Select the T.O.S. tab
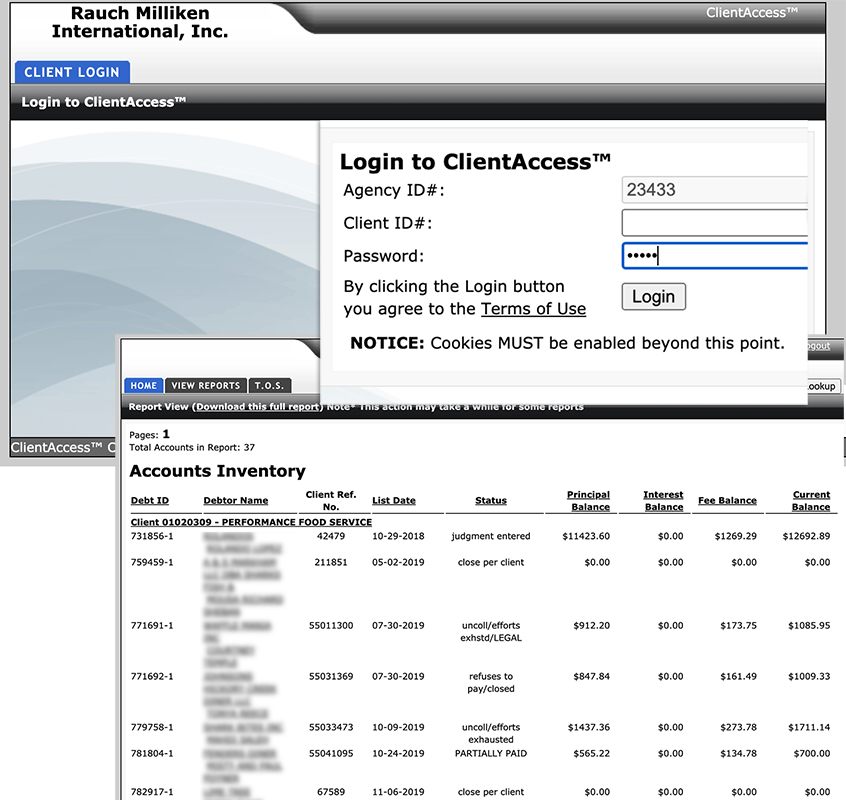 pos(270,385)
